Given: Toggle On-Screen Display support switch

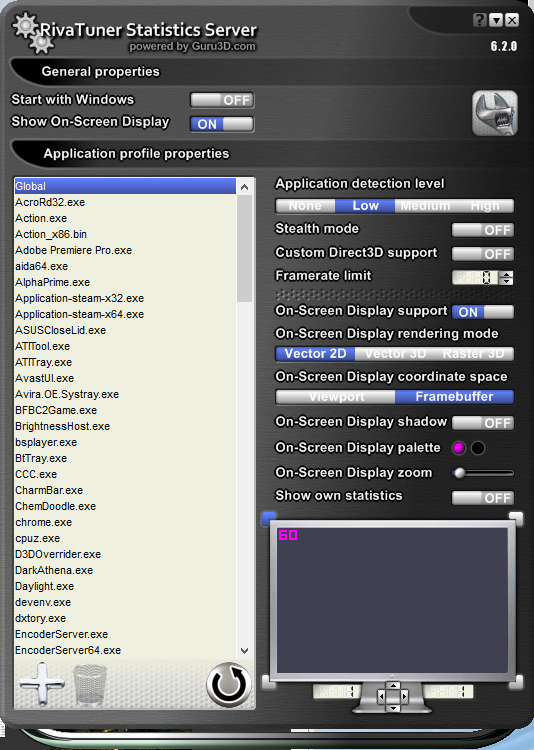Looking at the screenshot, I should click(483, 312).
